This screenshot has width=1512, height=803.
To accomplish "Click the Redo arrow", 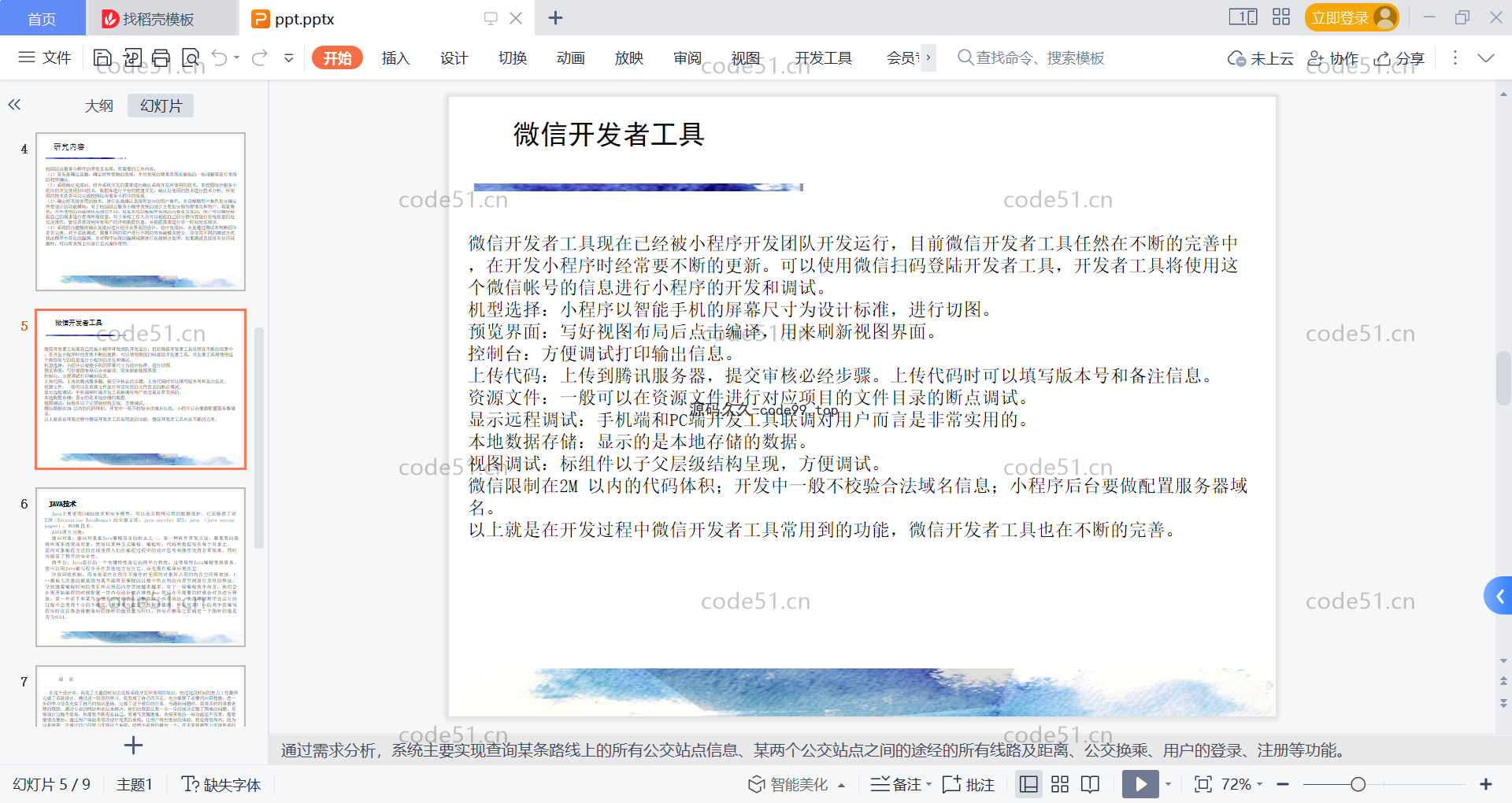I will tap(259, 57).
